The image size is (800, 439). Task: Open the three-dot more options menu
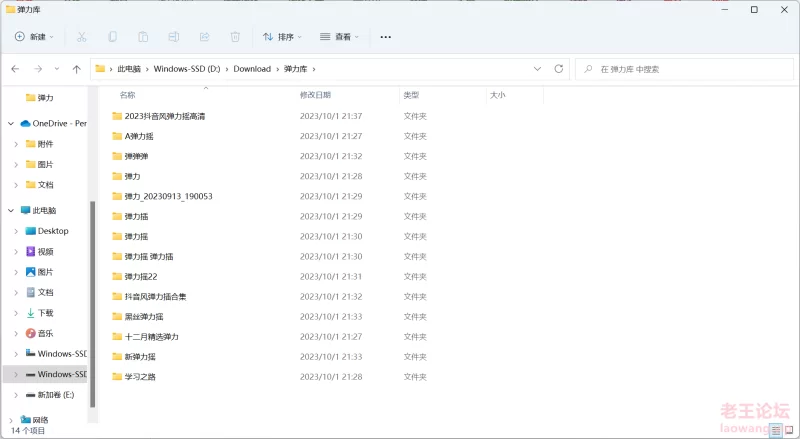(386, 37)
